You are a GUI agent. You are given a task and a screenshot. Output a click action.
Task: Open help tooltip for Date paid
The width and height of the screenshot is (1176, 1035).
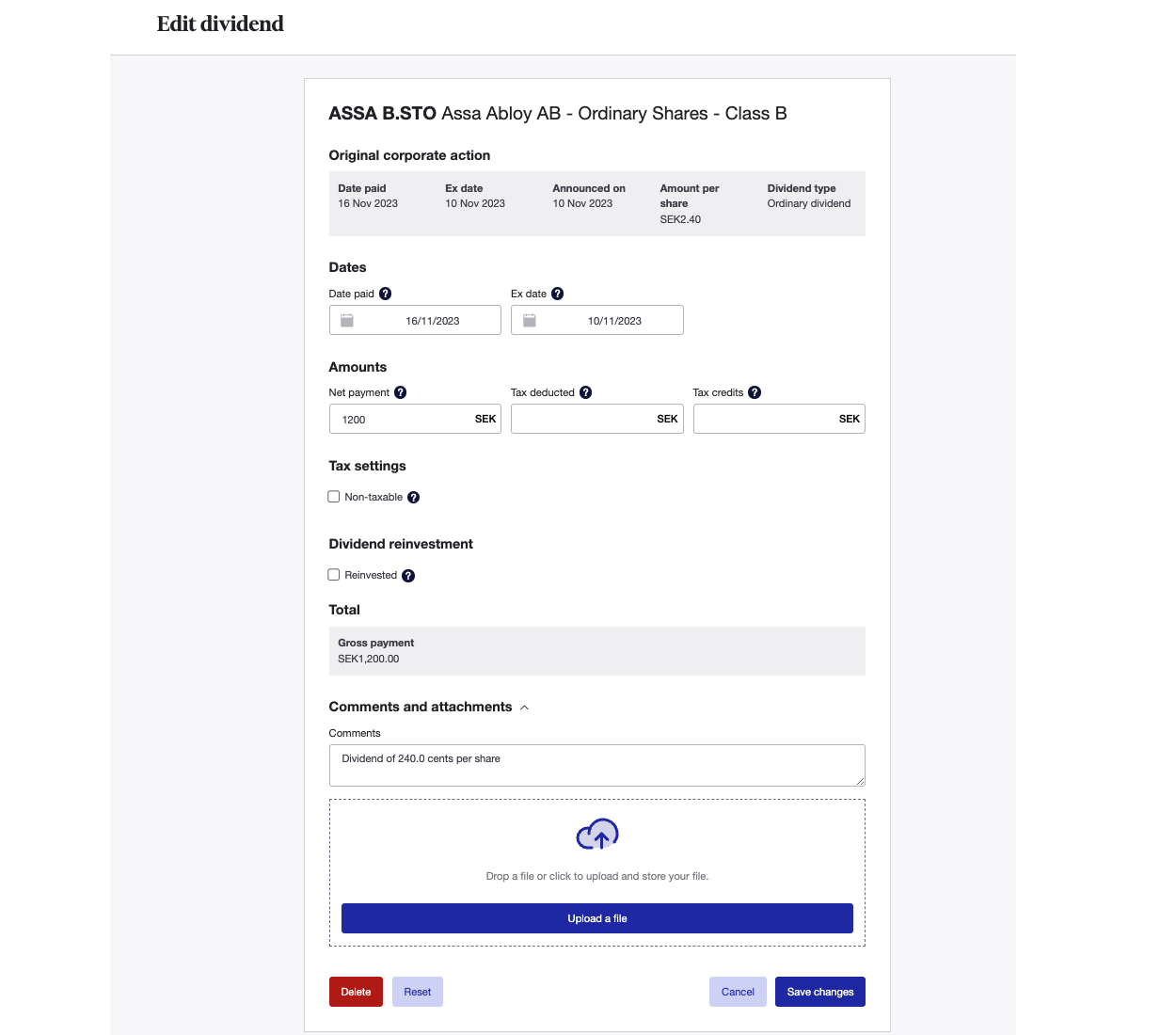click(x=387, y=293)
